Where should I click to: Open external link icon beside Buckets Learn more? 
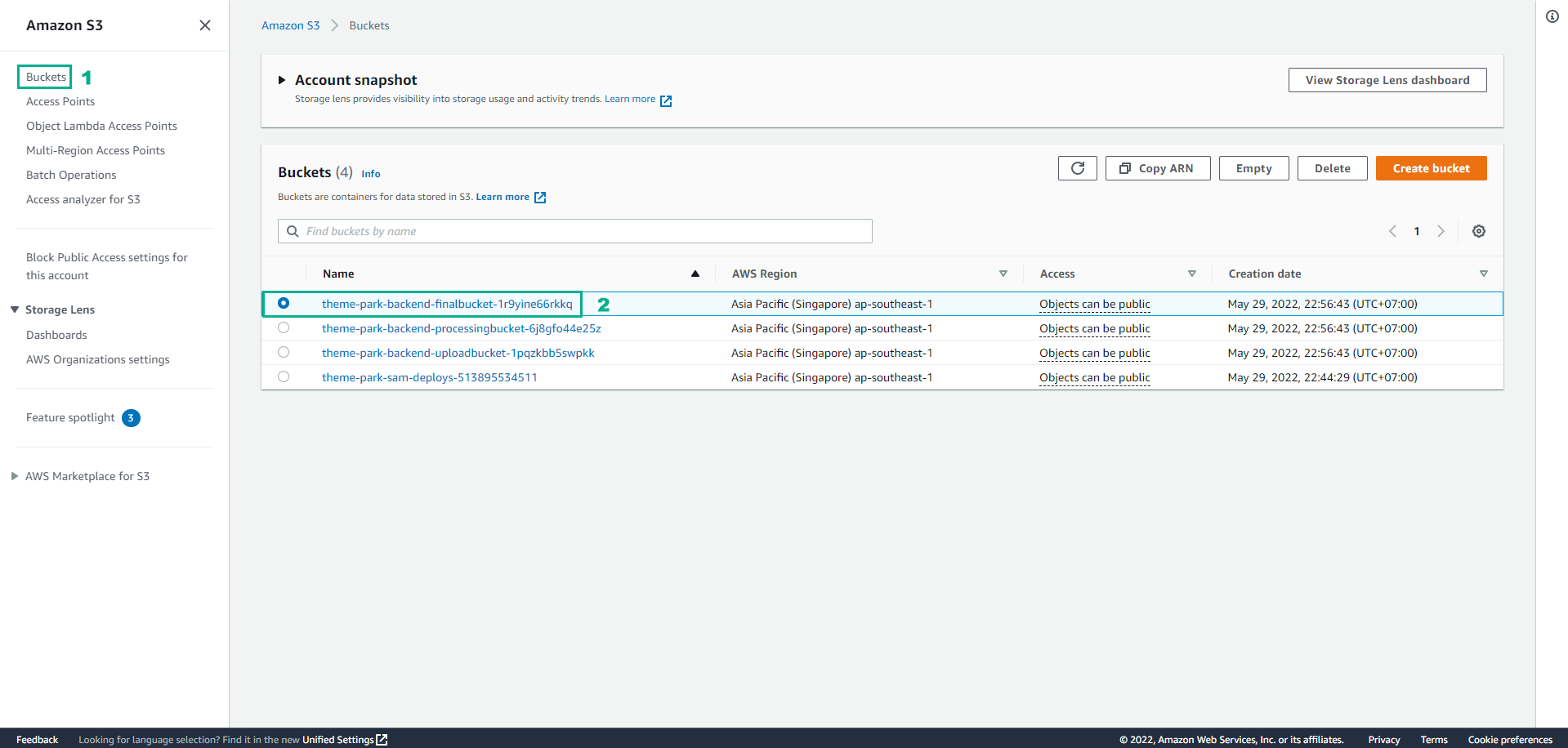coord(540,198)
